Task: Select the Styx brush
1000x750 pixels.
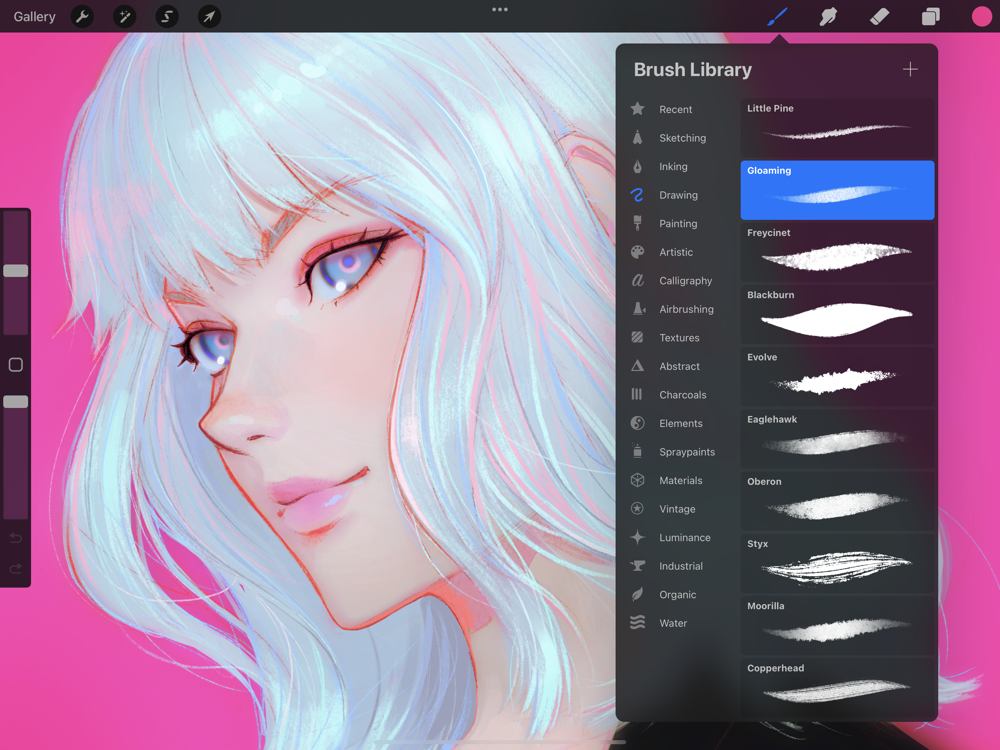Action: (837, 563)
